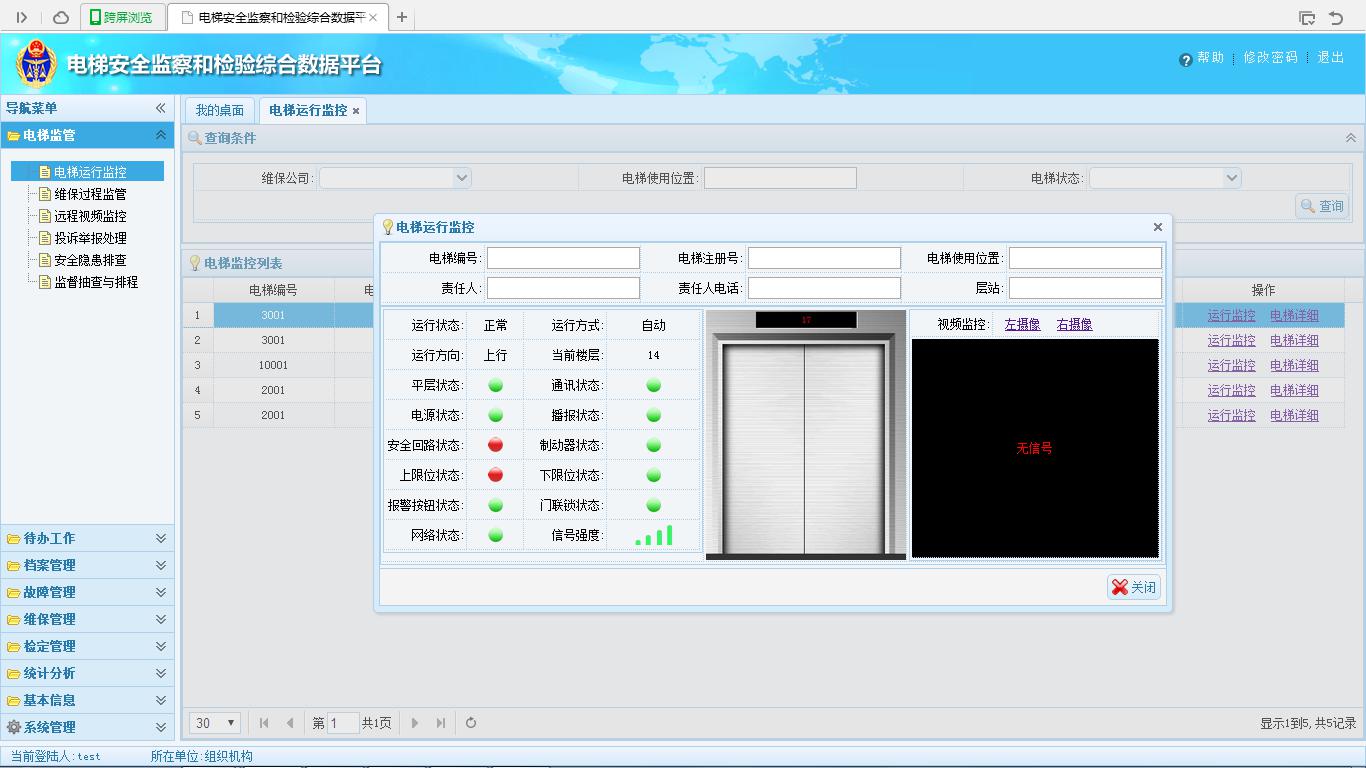
Task: Close the 电梯运行监控 dialog using the X icon
Action: (x=1158, y=227)
